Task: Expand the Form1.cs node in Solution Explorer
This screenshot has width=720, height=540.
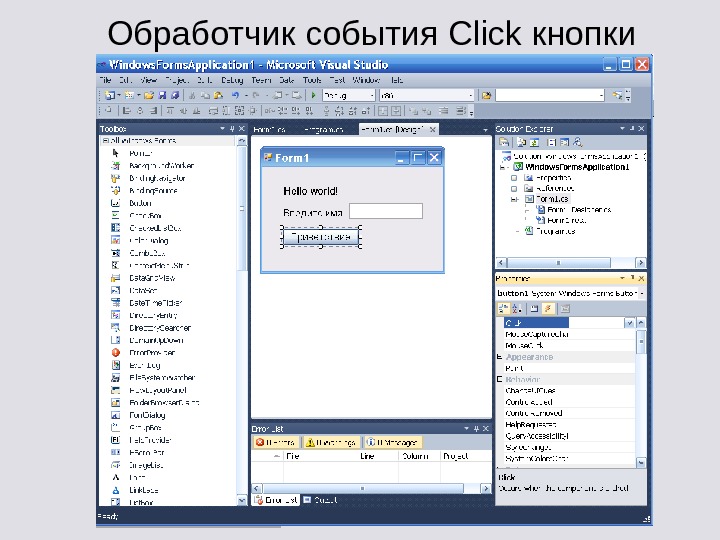Action: tap(514, 199)
